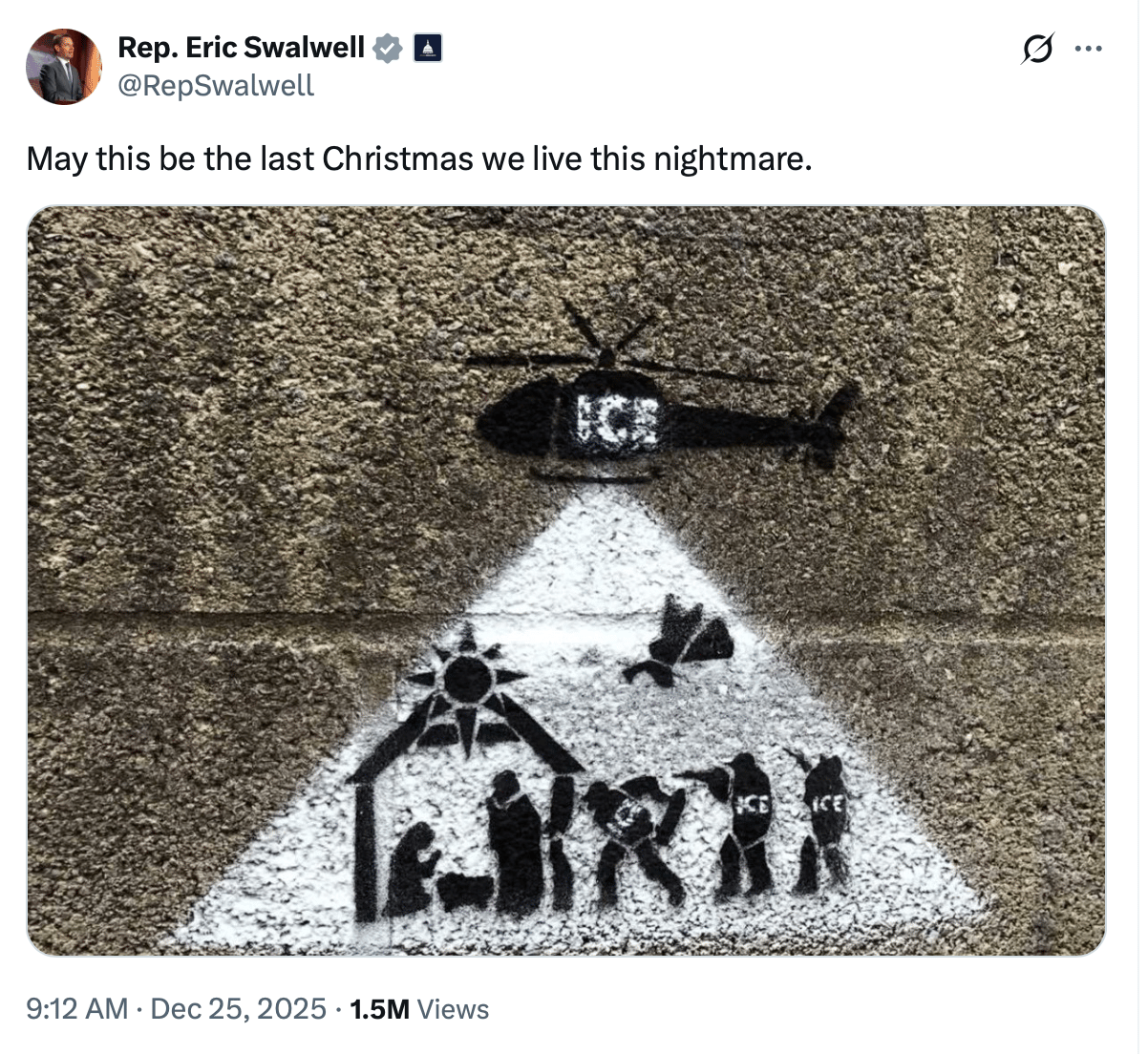Click the star above the stable
Image resolution: width=1148 pixels, height=1054 pixels.
(466, 680)
